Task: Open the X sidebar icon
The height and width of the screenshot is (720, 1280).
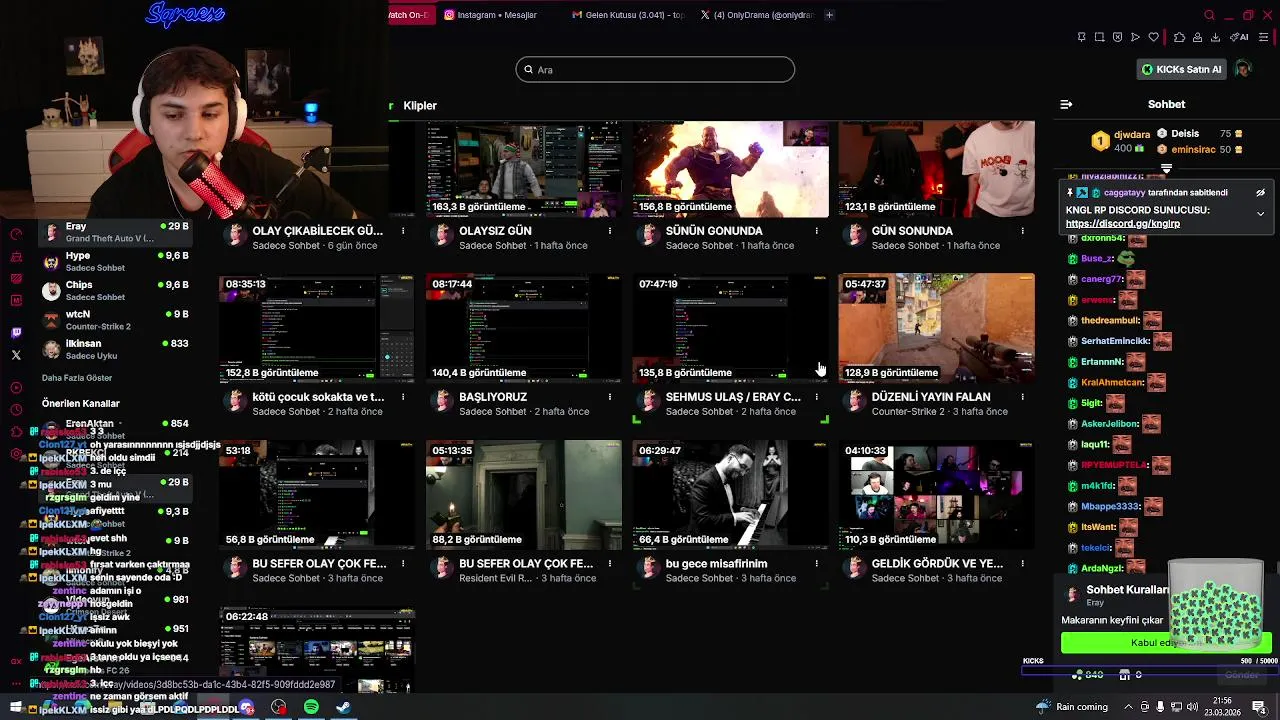Action: click(x=16, y=355)
